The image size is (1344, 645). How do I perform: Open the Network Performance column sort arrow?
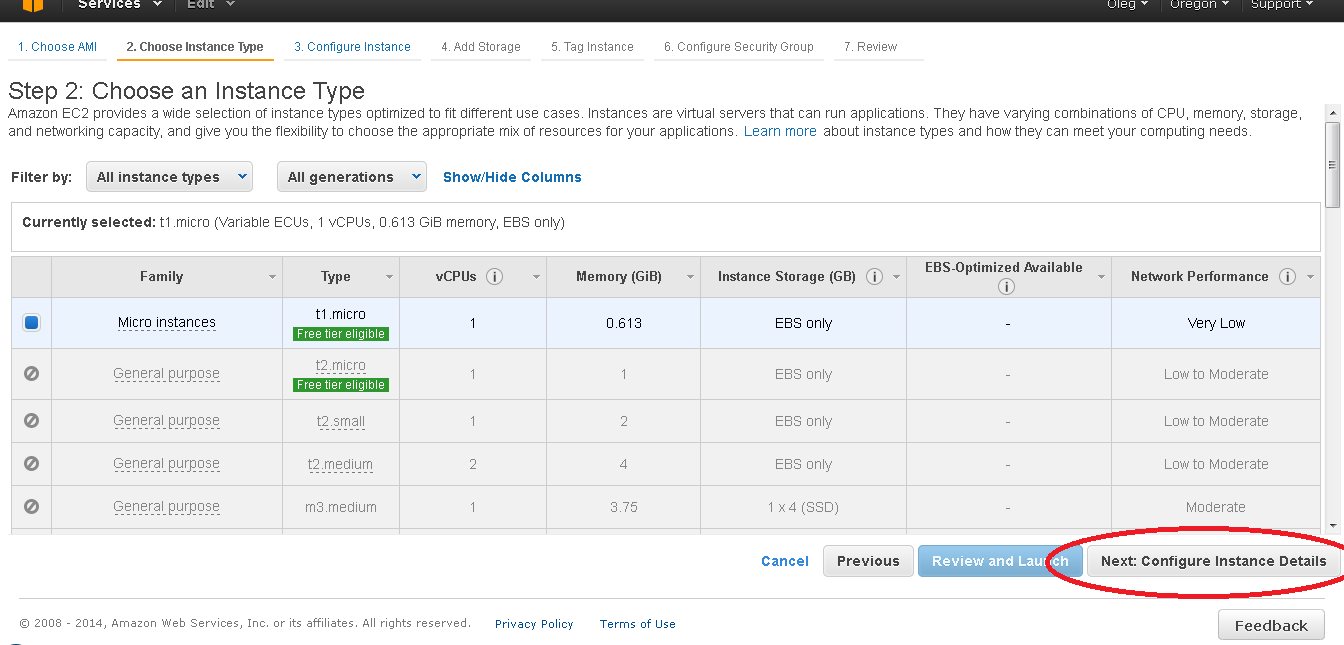coord(1310,277)
